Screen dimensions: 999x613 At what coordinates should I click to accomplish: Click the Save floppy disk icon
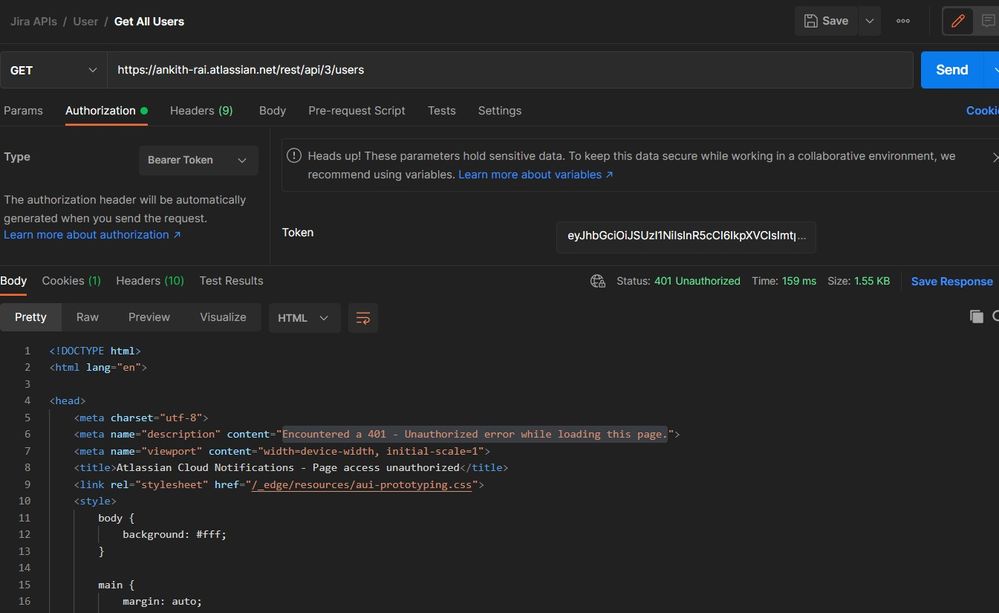[x=810, y=21]
